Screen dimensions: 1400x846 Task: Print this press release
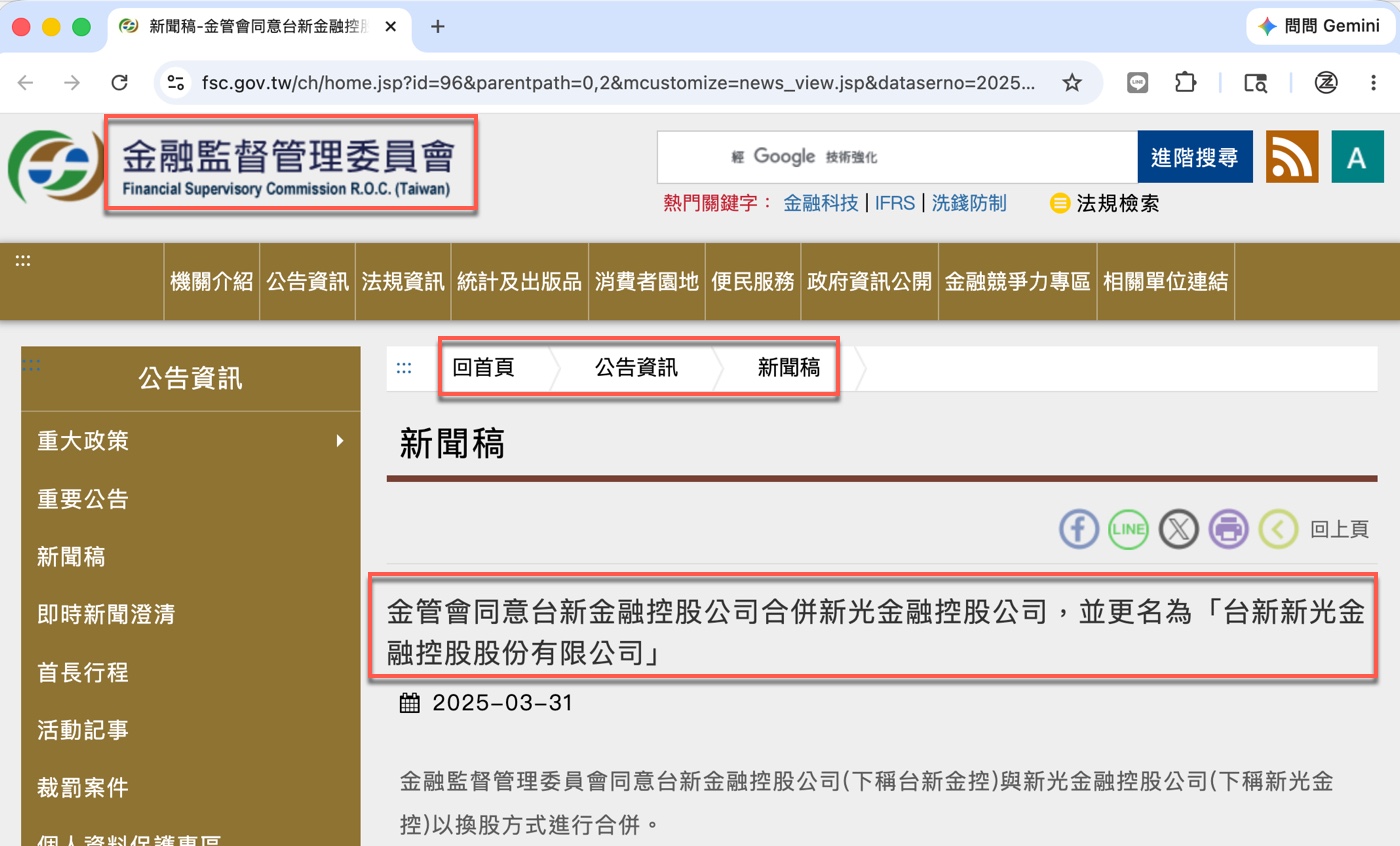tap(1229, 529)
